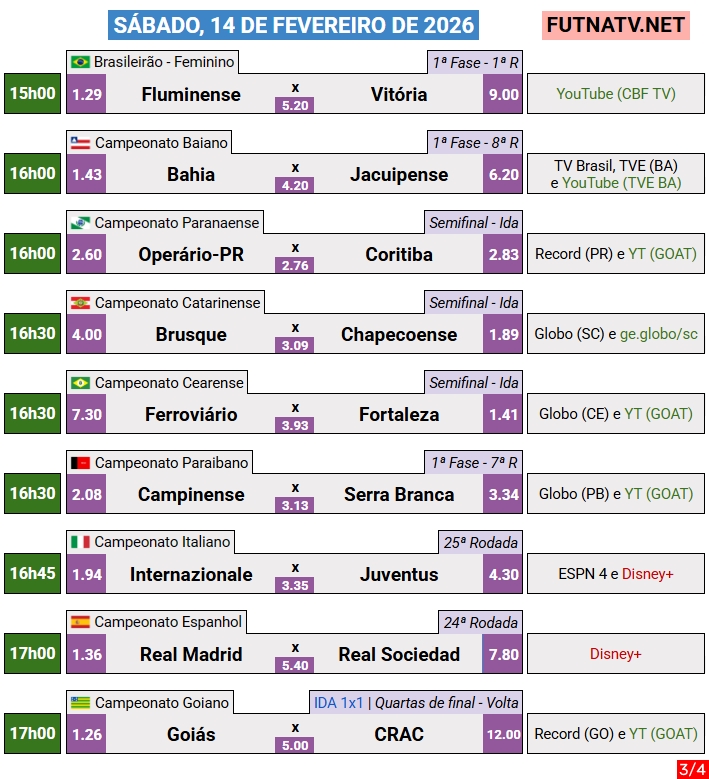The height and width of the screenshot is (779, 709).
Task: Click the Spanish flag icon
Action: pyautogui.click(x=80, y=622)
